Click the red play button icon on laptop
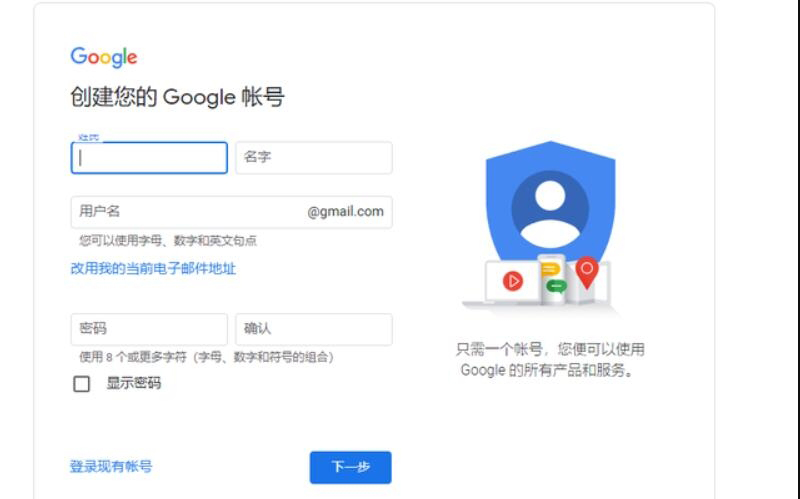The image size is (800, 499). [513, 281]
